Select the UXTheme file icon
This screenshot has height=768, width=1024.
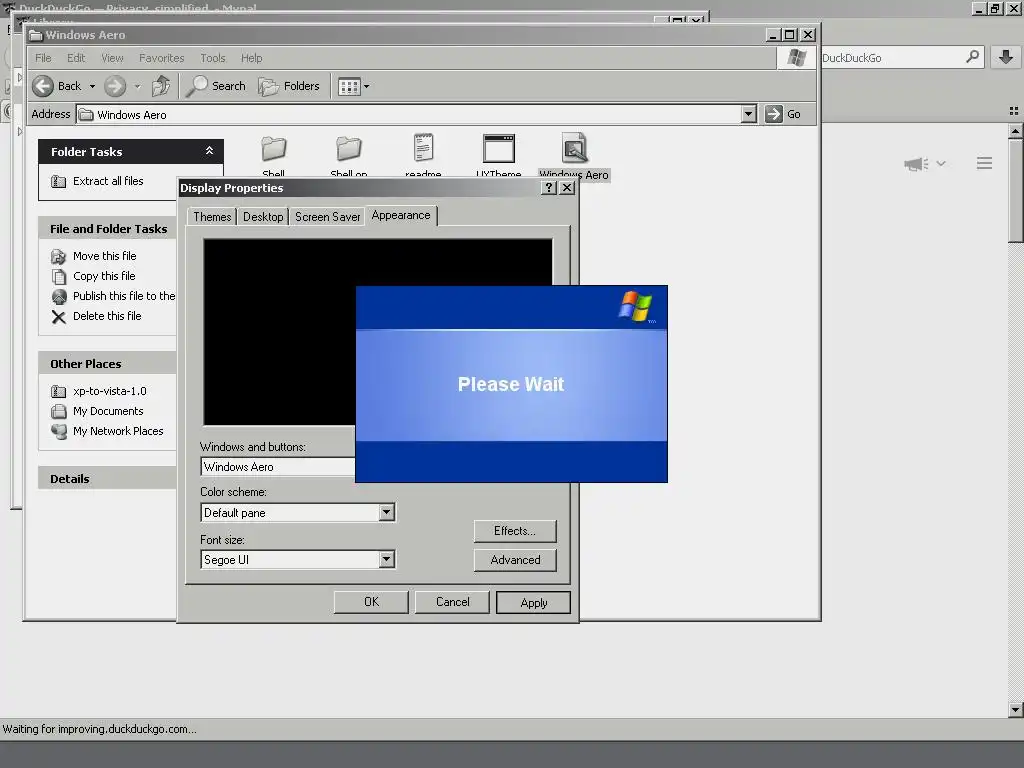point(499,149)
